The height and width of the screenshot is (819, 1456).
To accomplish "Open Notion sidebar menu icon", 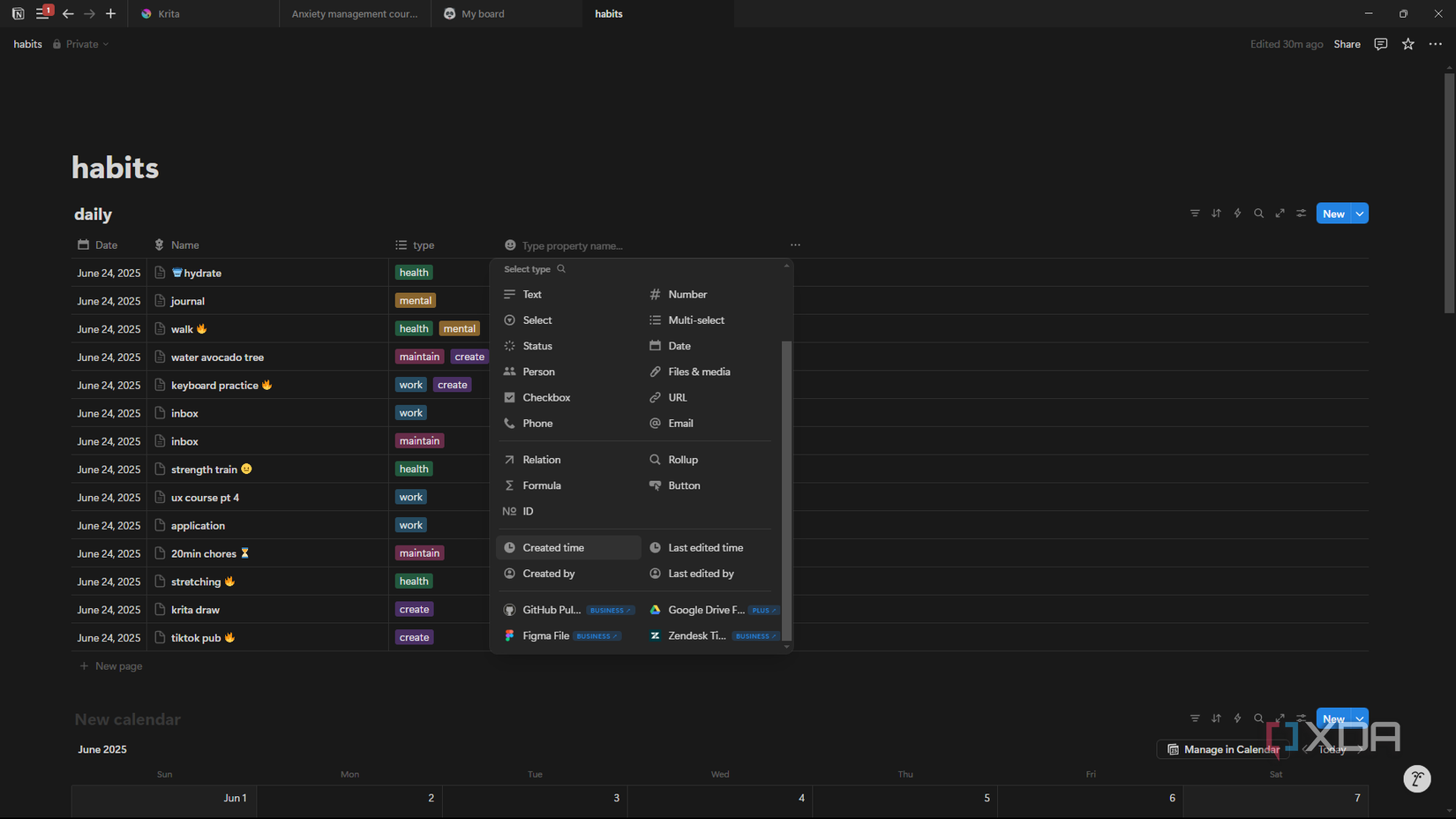I will (x=42, y=13).
